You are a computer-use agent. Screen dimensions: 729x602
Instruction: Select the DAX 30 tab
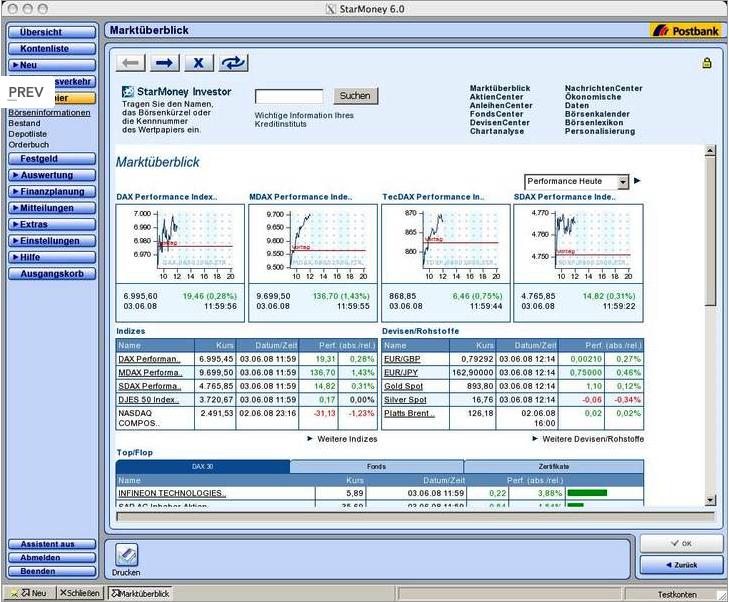(x=203, y=466)
